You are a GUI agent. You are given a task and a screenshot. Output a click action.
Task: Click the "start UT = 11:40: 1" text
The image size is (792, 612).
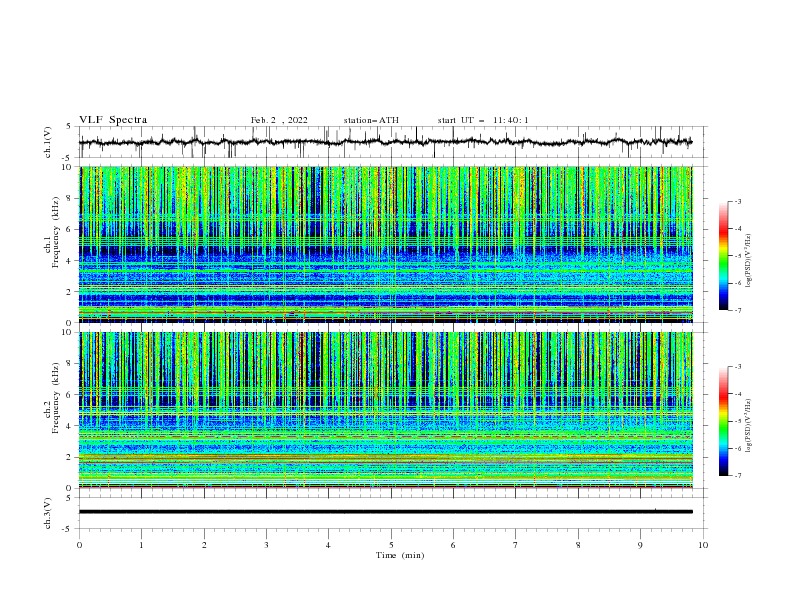click(x=483, y=120)
